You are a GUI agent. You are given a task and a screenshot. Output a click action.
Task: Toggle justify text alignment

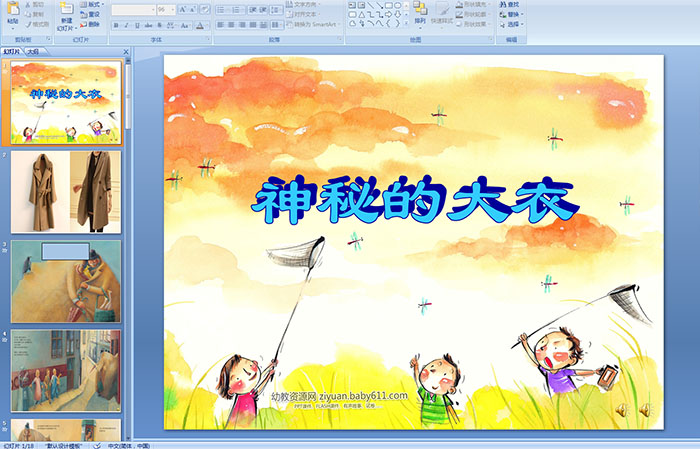point(253,25)
